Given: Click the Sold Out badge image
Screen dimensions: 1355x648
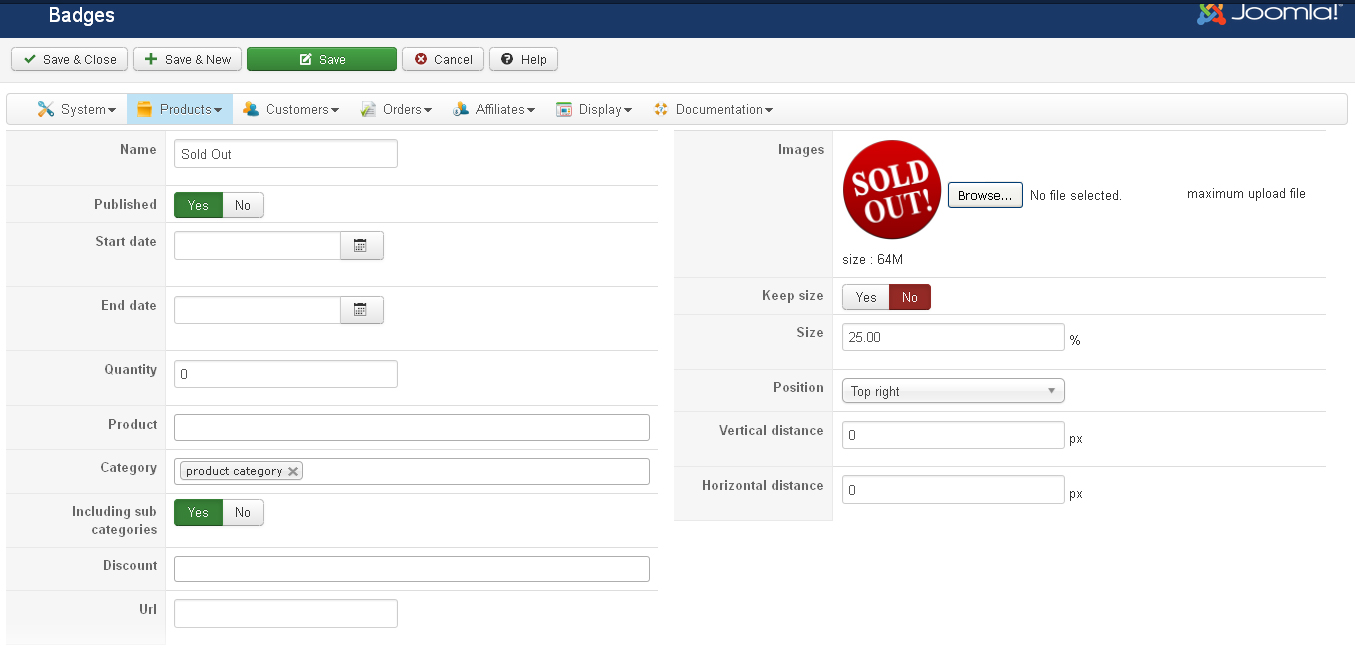Looking at the screenshot, I should click(x=892, y=190).
